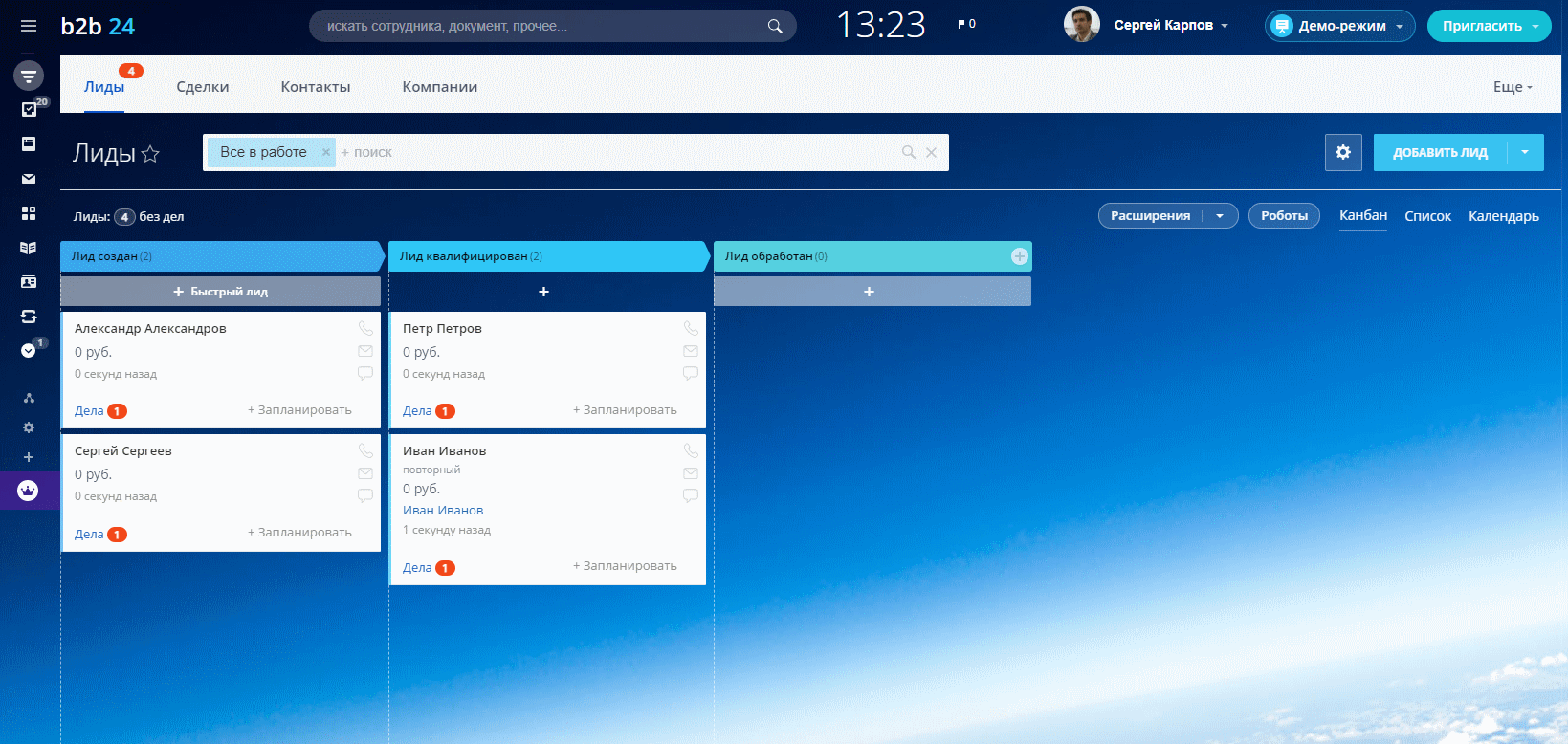1568x744 pixels.
Task: Click the magnifier in the global search bar
Action: (x=775, y=26)
